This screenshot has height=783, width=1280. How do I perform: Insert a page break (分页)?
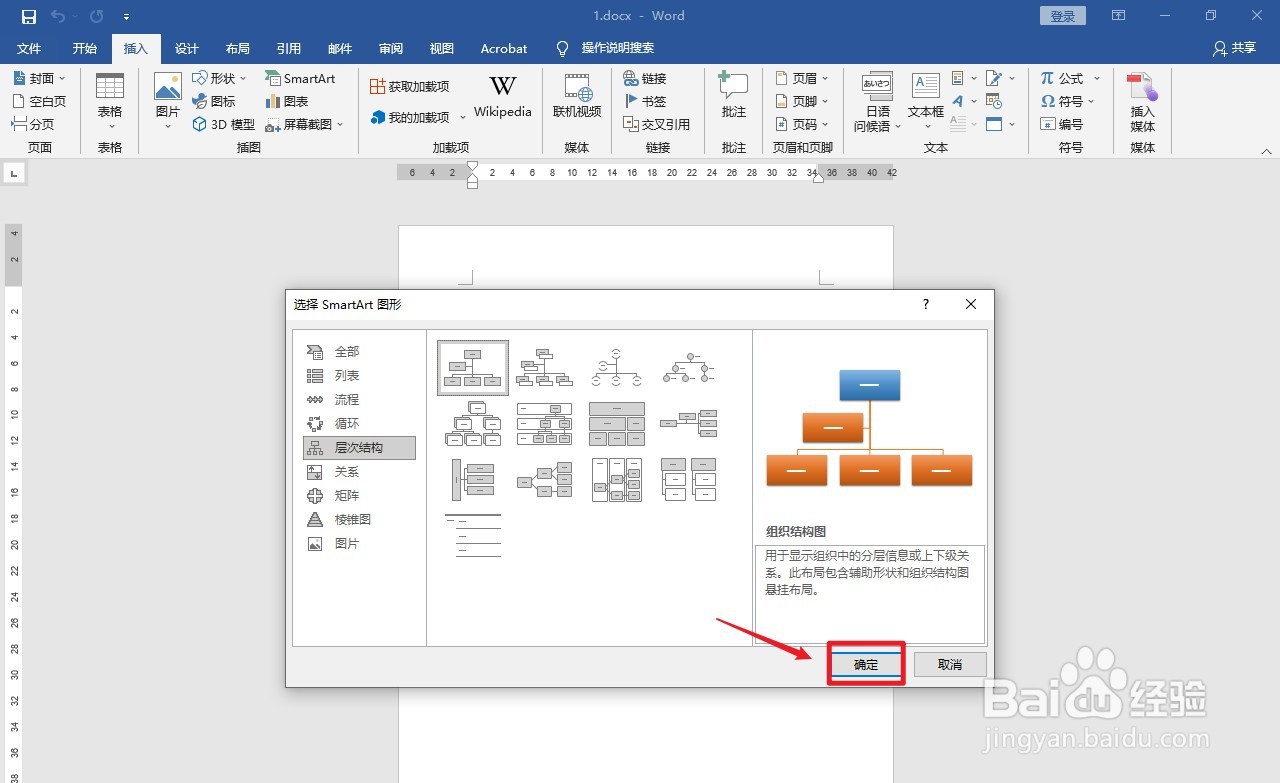33,124
